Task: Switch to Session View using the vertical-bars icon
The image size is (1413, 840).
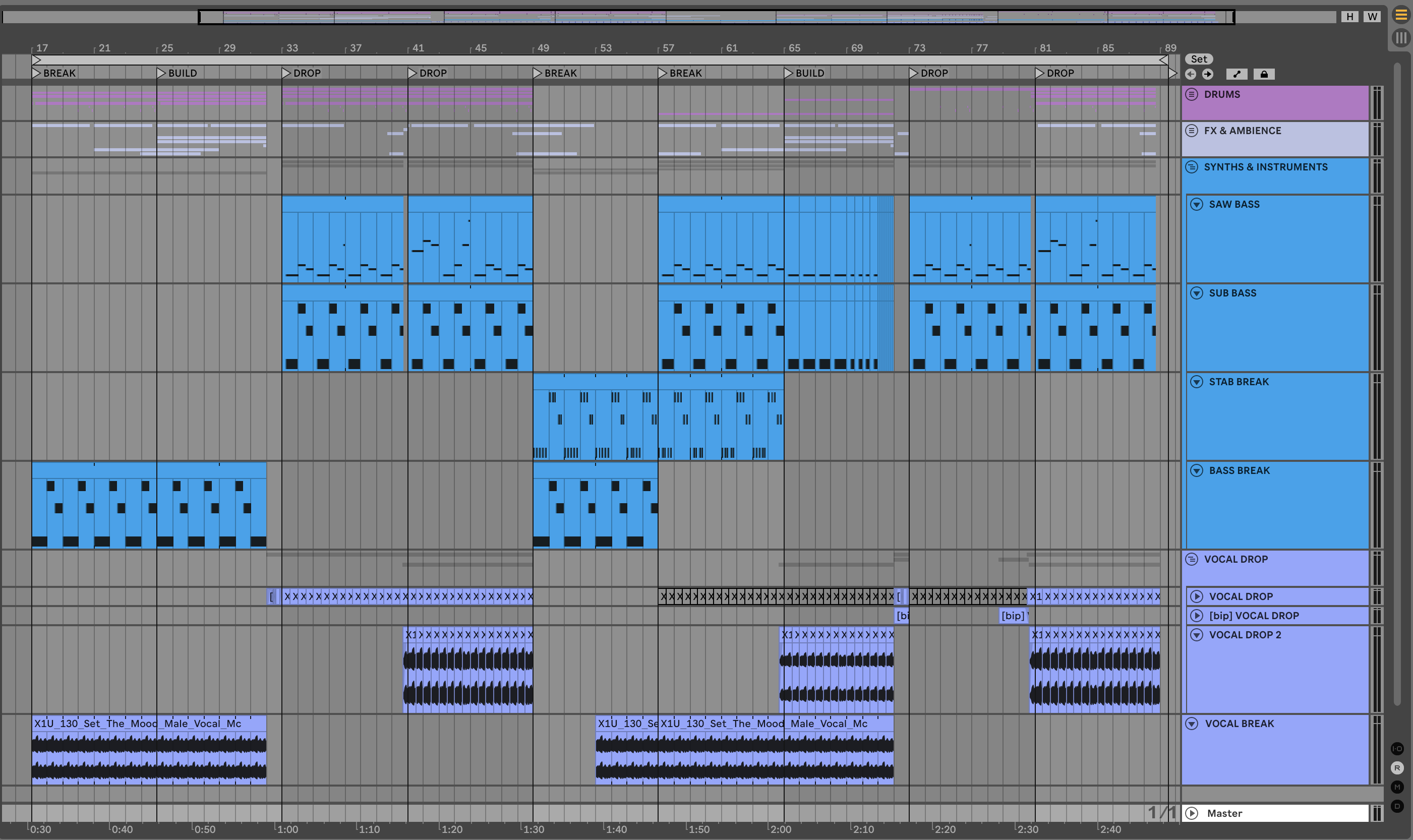Action: (1401, 38)
